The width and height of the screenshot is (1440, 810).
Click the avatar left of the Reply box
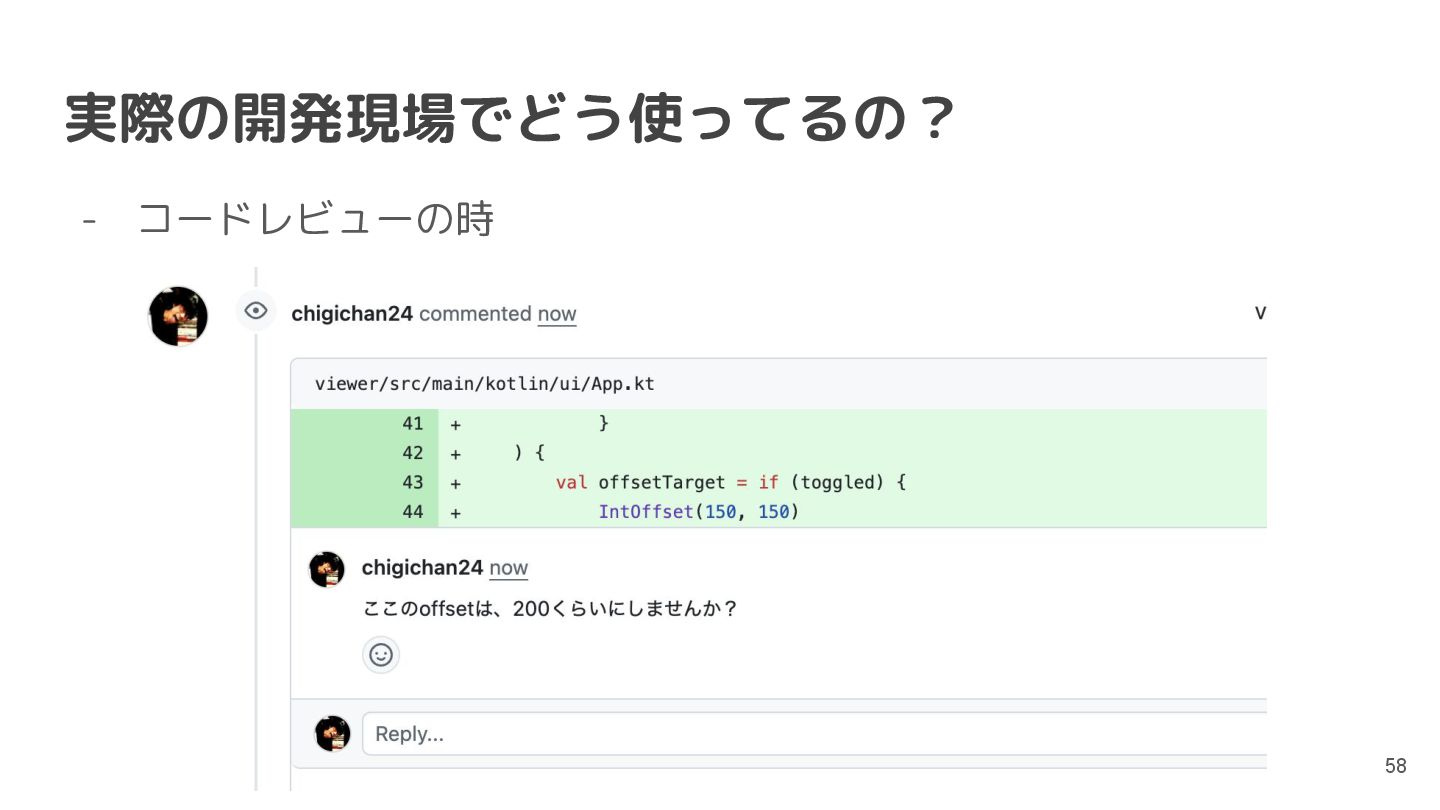point(333,733)
